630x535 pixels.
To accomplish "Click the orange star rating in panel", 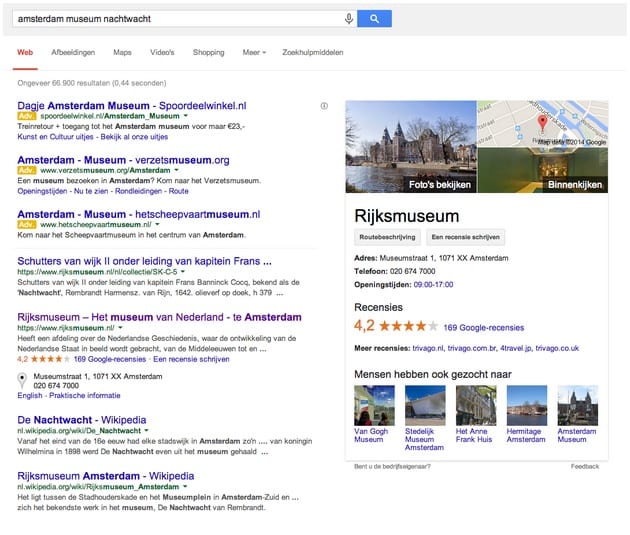I will coord(408,326).
